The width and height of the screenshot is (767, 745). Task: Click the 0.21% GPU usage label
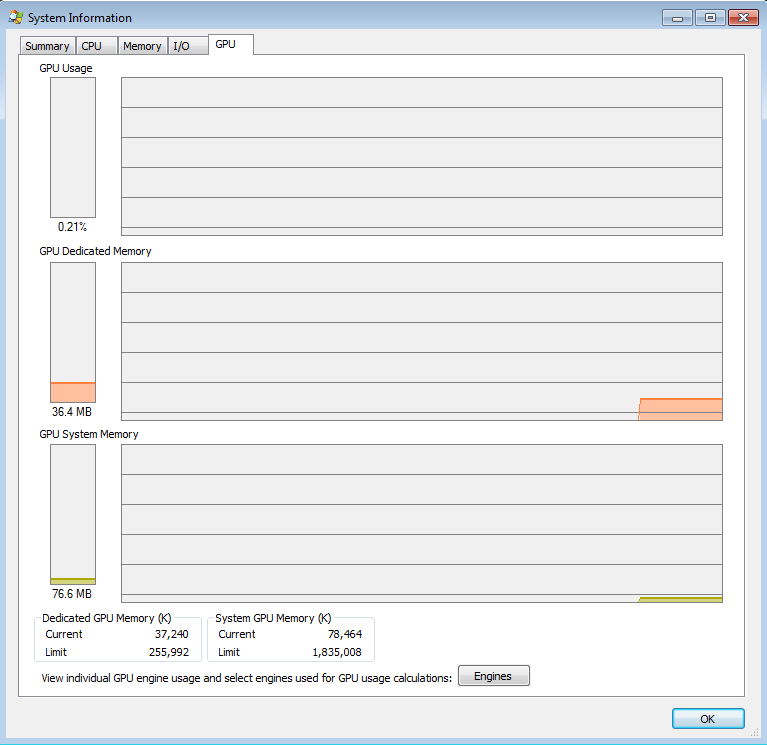(x=73, y=227)
